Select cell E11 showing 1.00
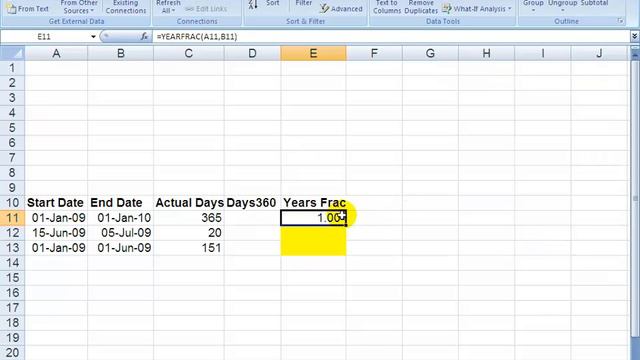The width and height of the screenshot is (640, 360). 313,218
